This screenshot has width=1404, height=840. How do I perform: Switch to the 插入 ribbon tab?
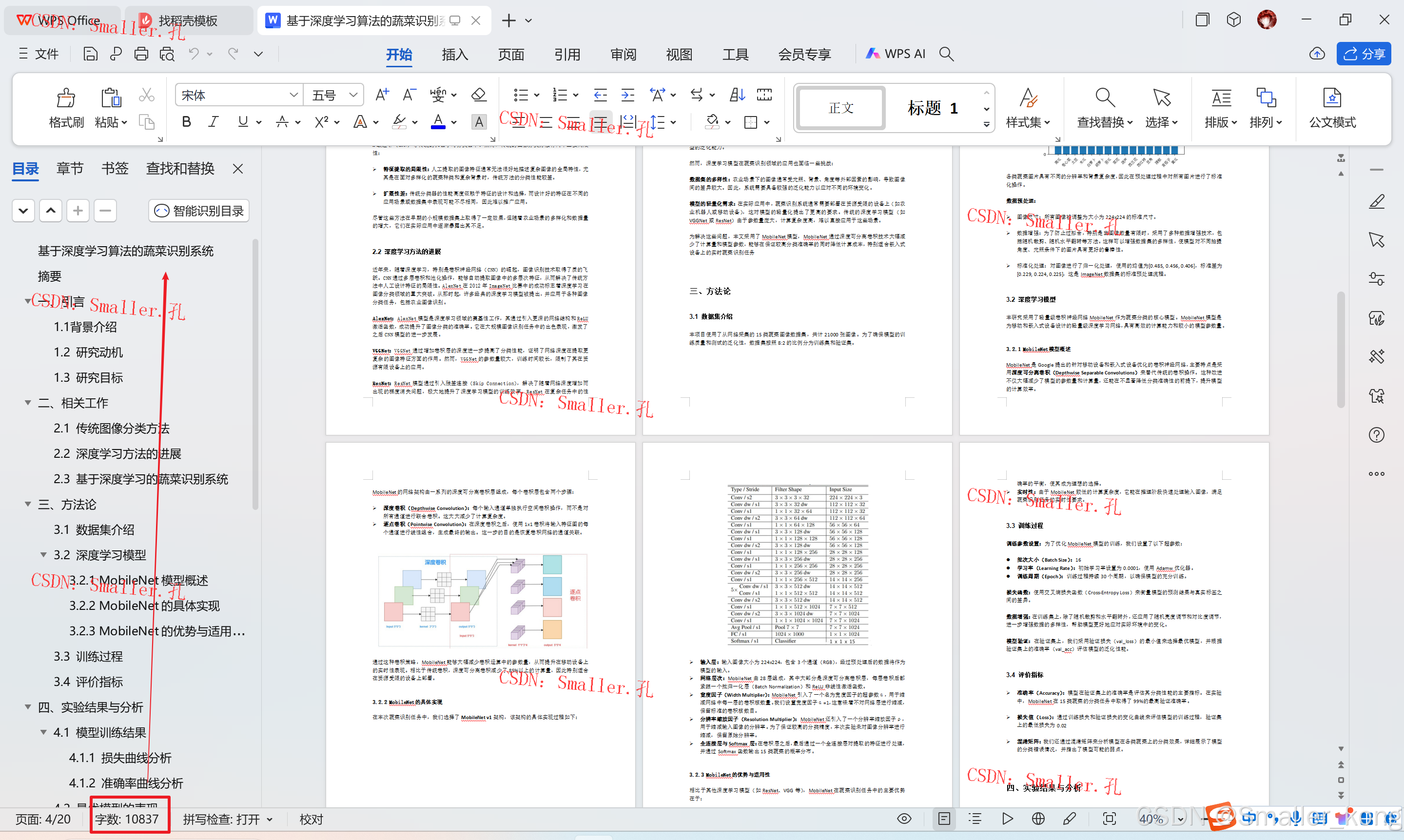454,54
